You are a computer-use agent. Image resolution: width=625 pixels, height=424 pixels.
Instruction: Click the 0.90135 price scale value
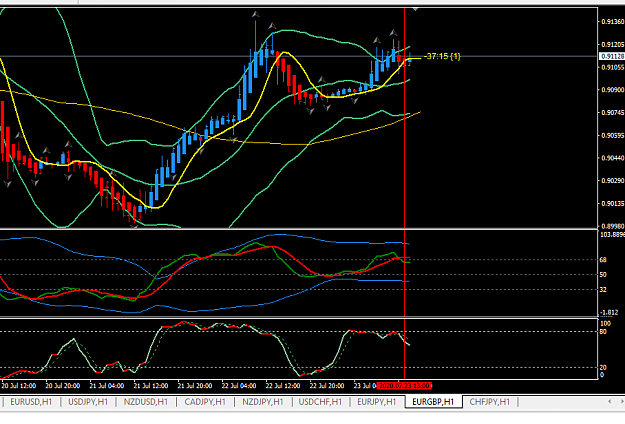[x=613, y=204]
